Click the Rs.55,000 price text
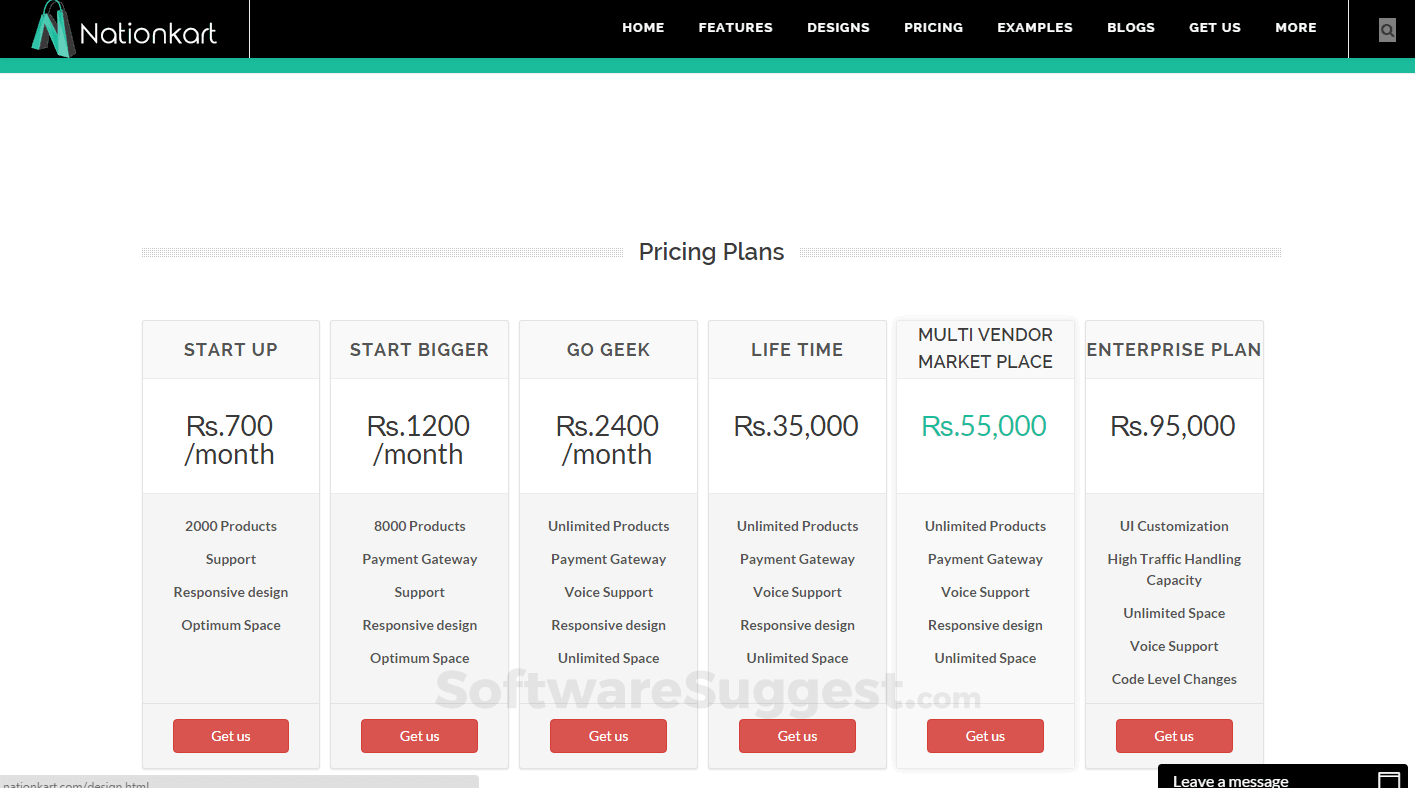 (984, 426)
